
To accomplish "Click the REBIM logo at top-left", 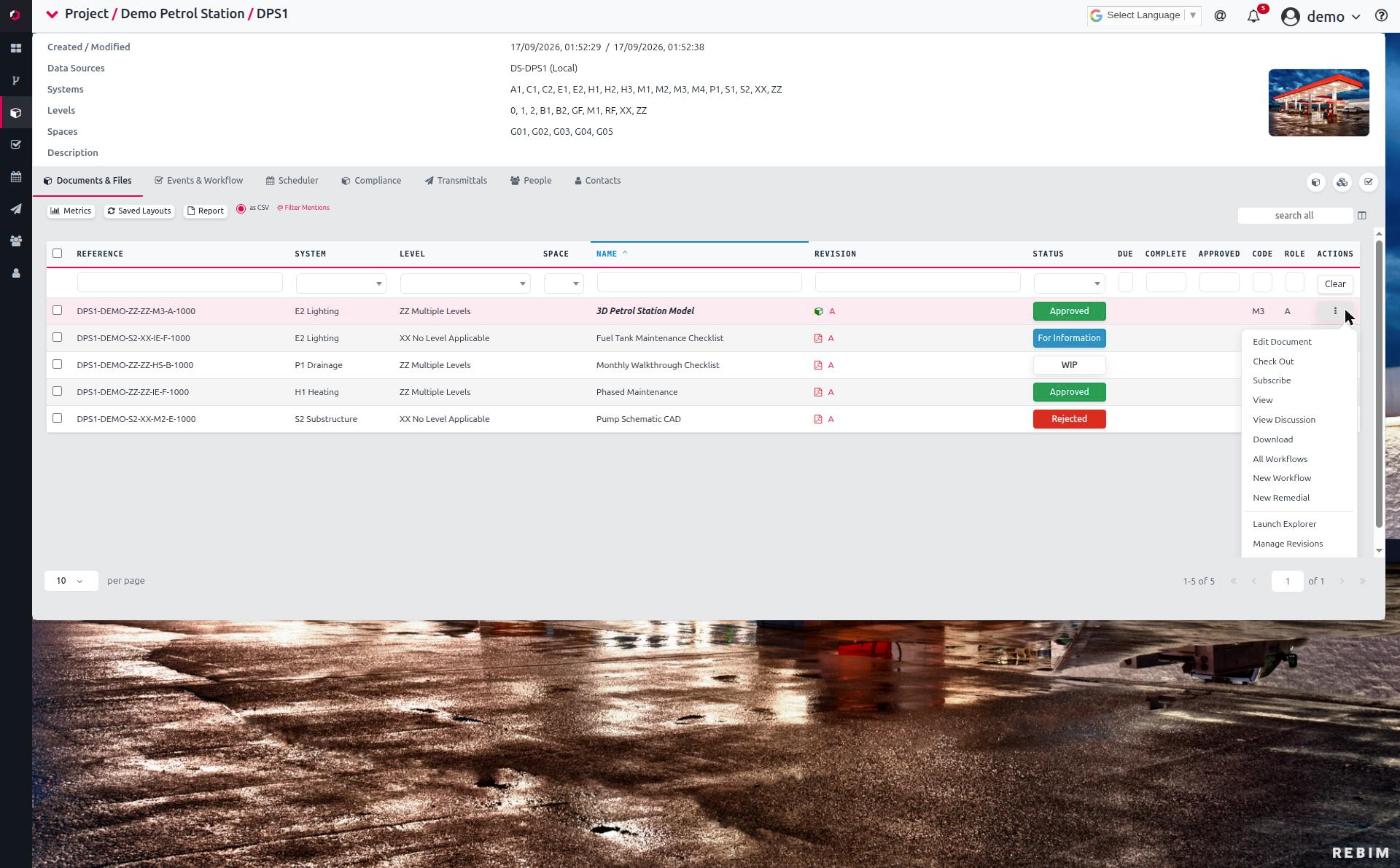I will coord(15,15).
